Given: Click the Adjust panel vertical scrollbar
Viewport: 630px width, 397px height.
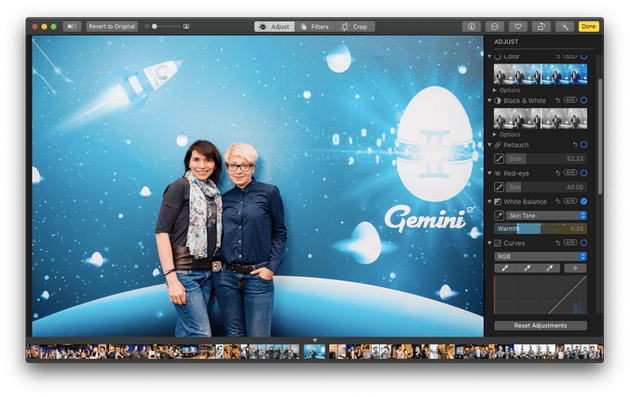Looking at the screenshot, I should [x=600, y=137].
